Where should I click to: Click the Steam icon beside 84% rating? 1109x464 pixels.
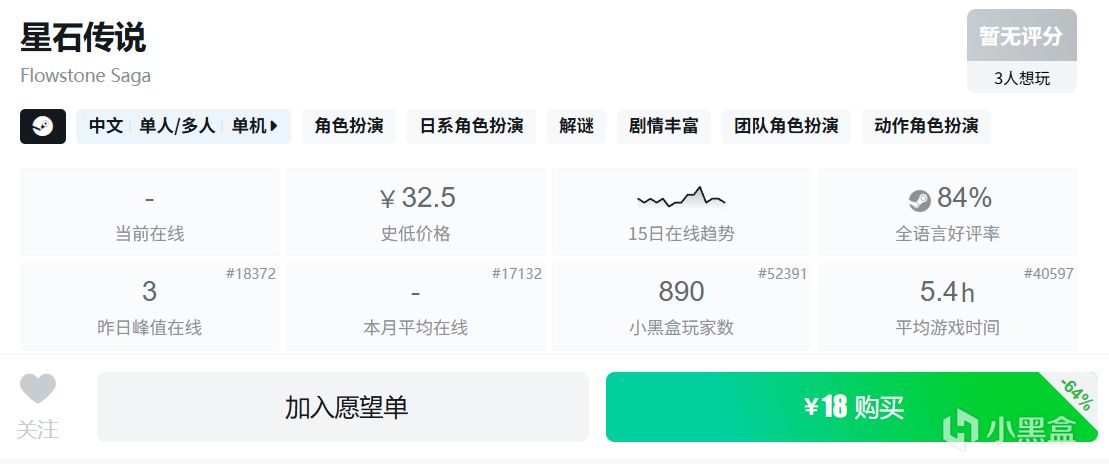pyautogui.click(x=919, y=201)
